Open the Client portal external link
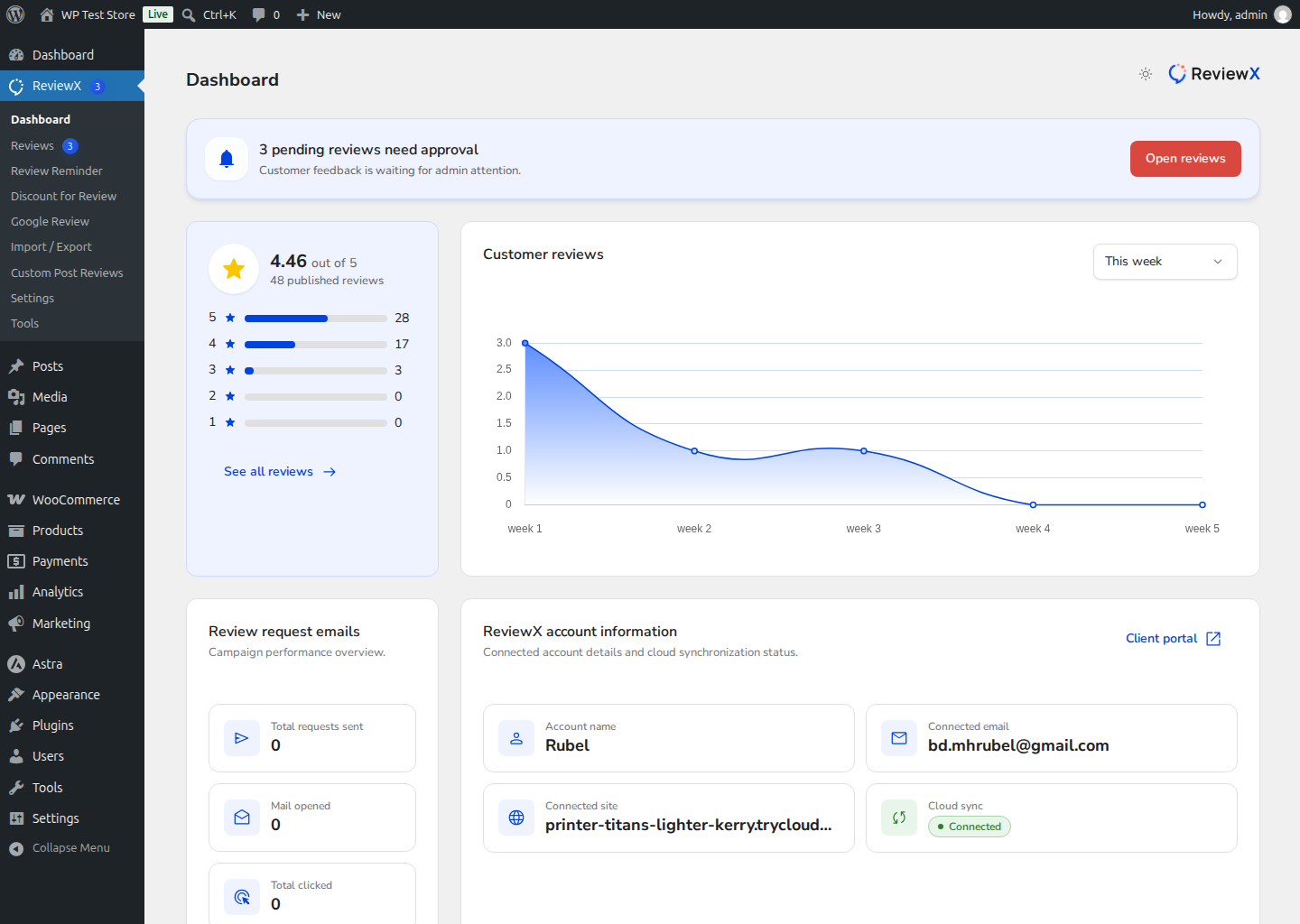 (1173, 638)
